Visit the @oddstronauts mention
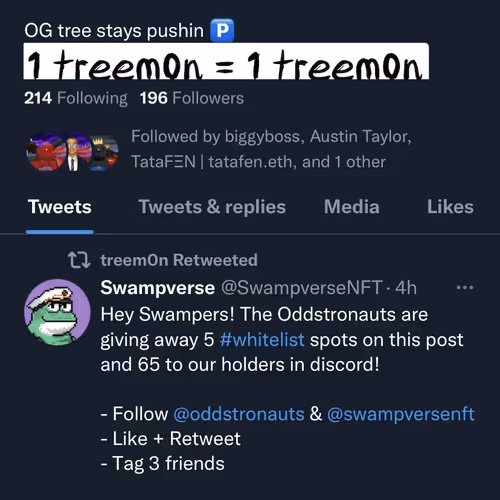 (x=239, y=414)
